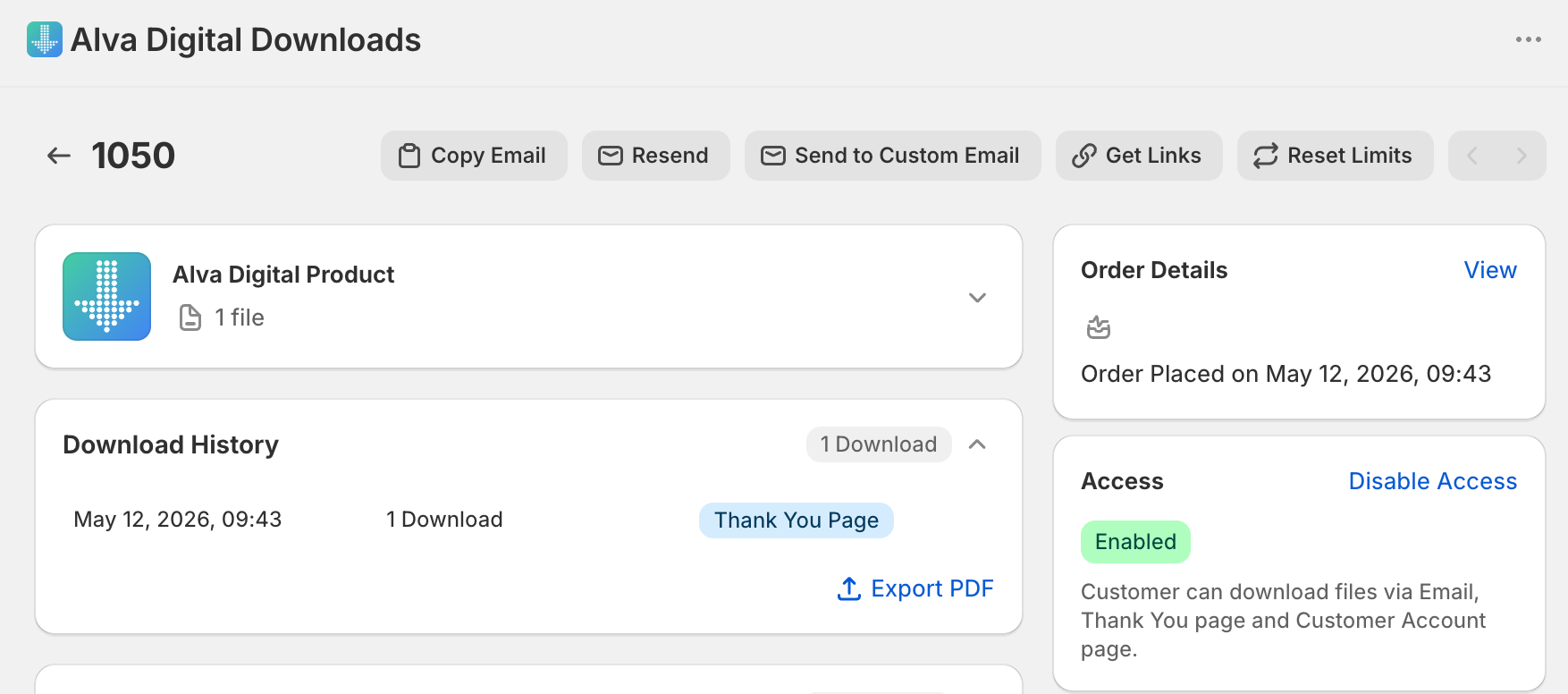The image size is (1568, 694).
Task: Click the Enabled status badge
Action: click(1135, 542)
